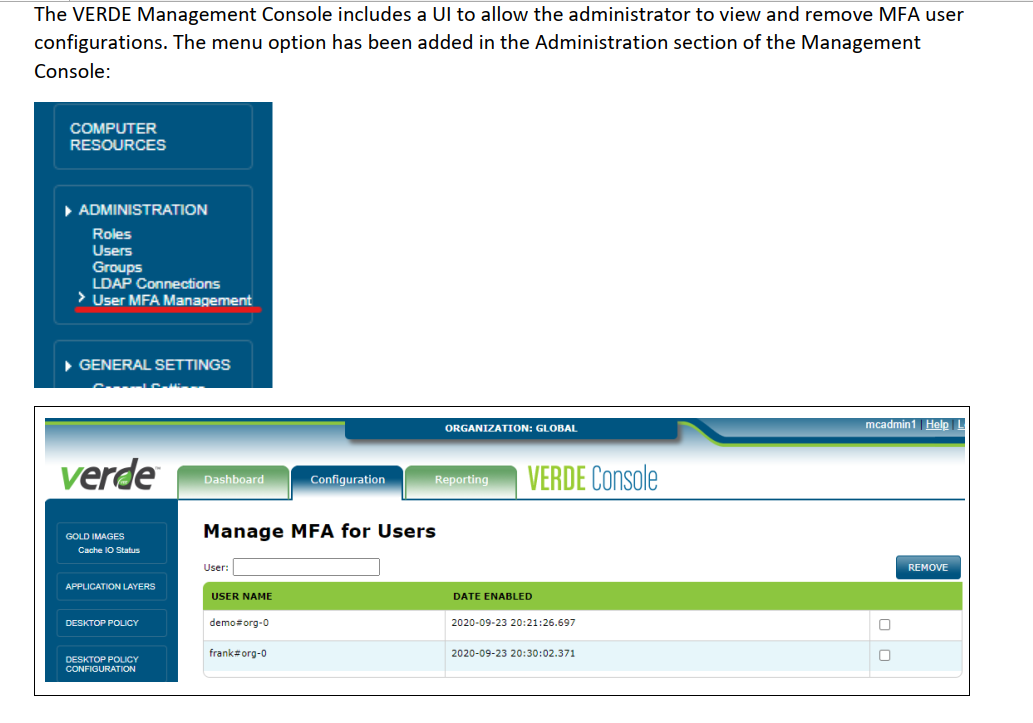Click date 2020-09-23 20:30:02.371
Screen dimensions: 1033x723
[x=513, y=653]
